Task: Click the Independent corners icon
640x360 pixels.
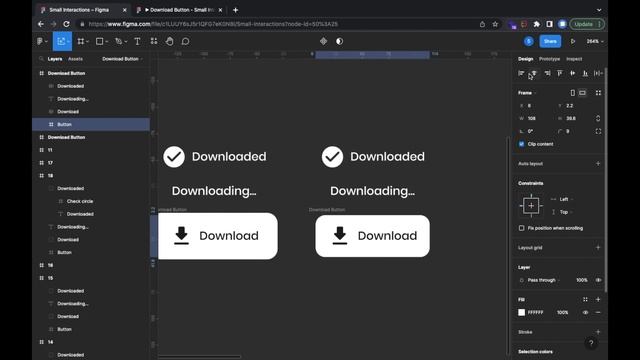Action: point(598,131)
